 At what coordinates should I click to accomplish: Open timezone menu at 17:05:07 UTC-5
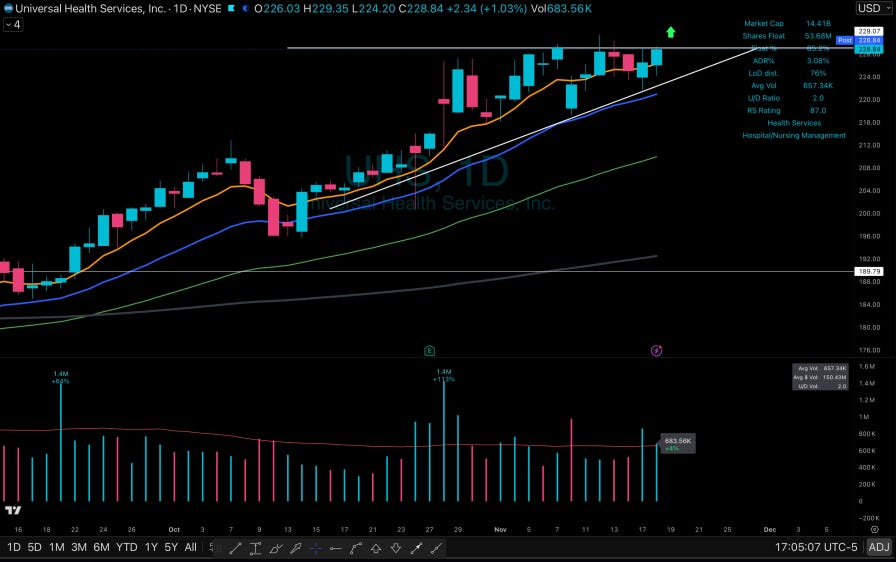tap(815, 547)
